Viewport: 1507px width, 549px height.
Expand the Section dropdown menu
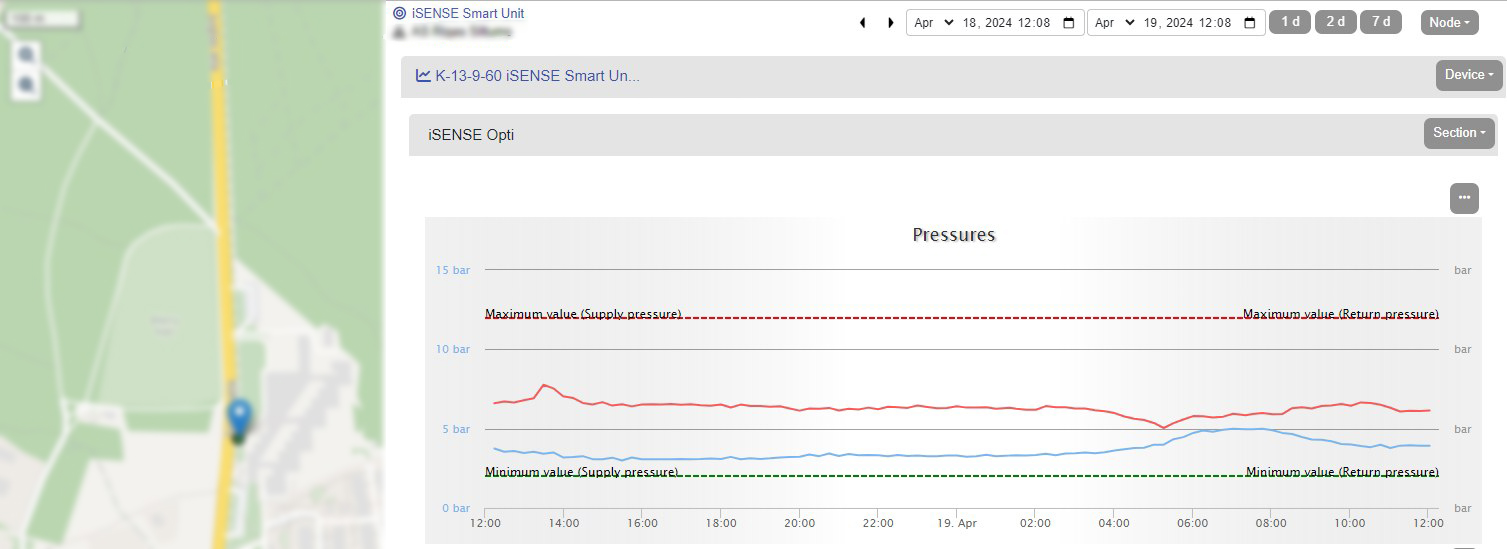point(1459,133)
